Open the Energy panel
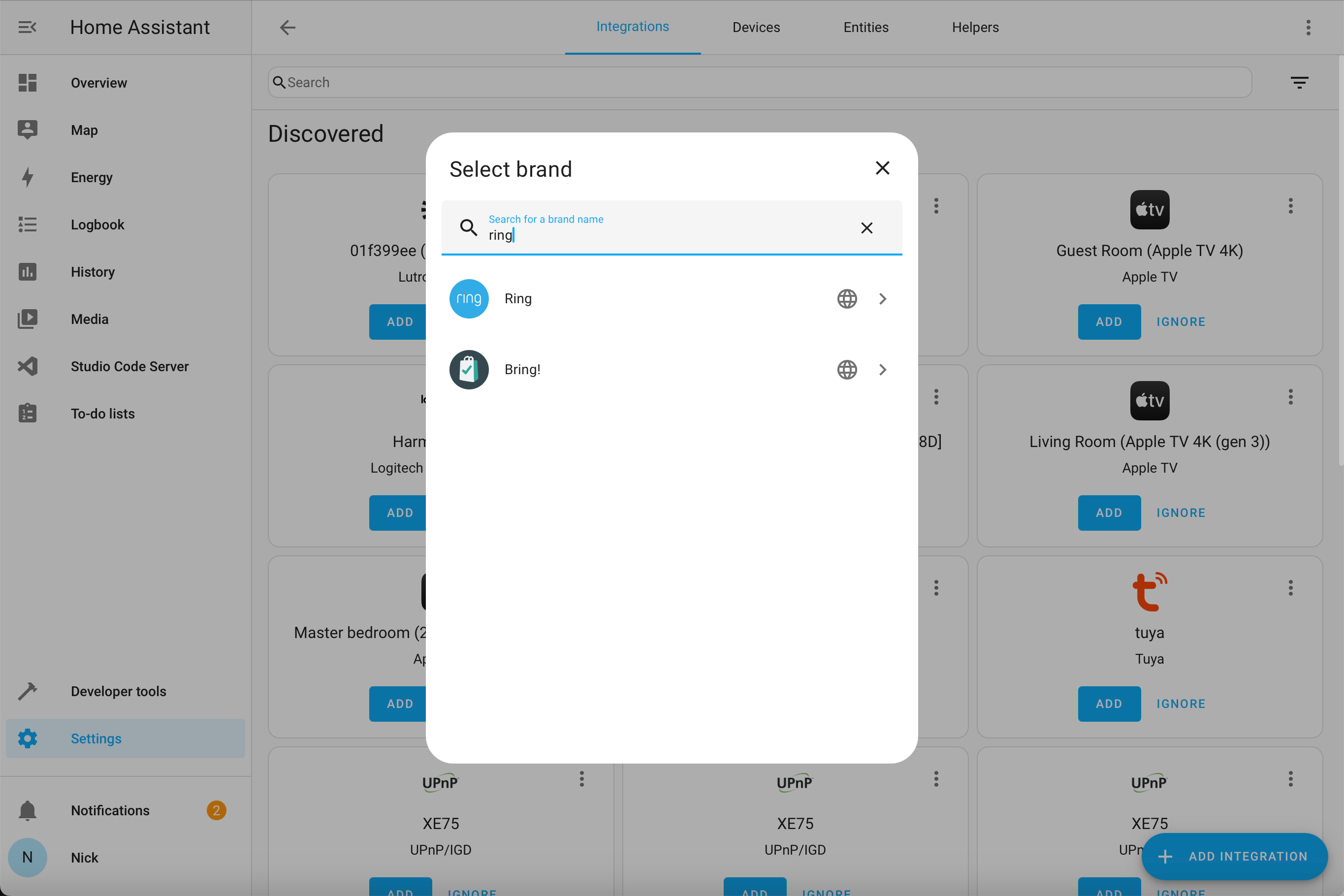This screenshot has height=896, width=1344. tap(125, 177)
